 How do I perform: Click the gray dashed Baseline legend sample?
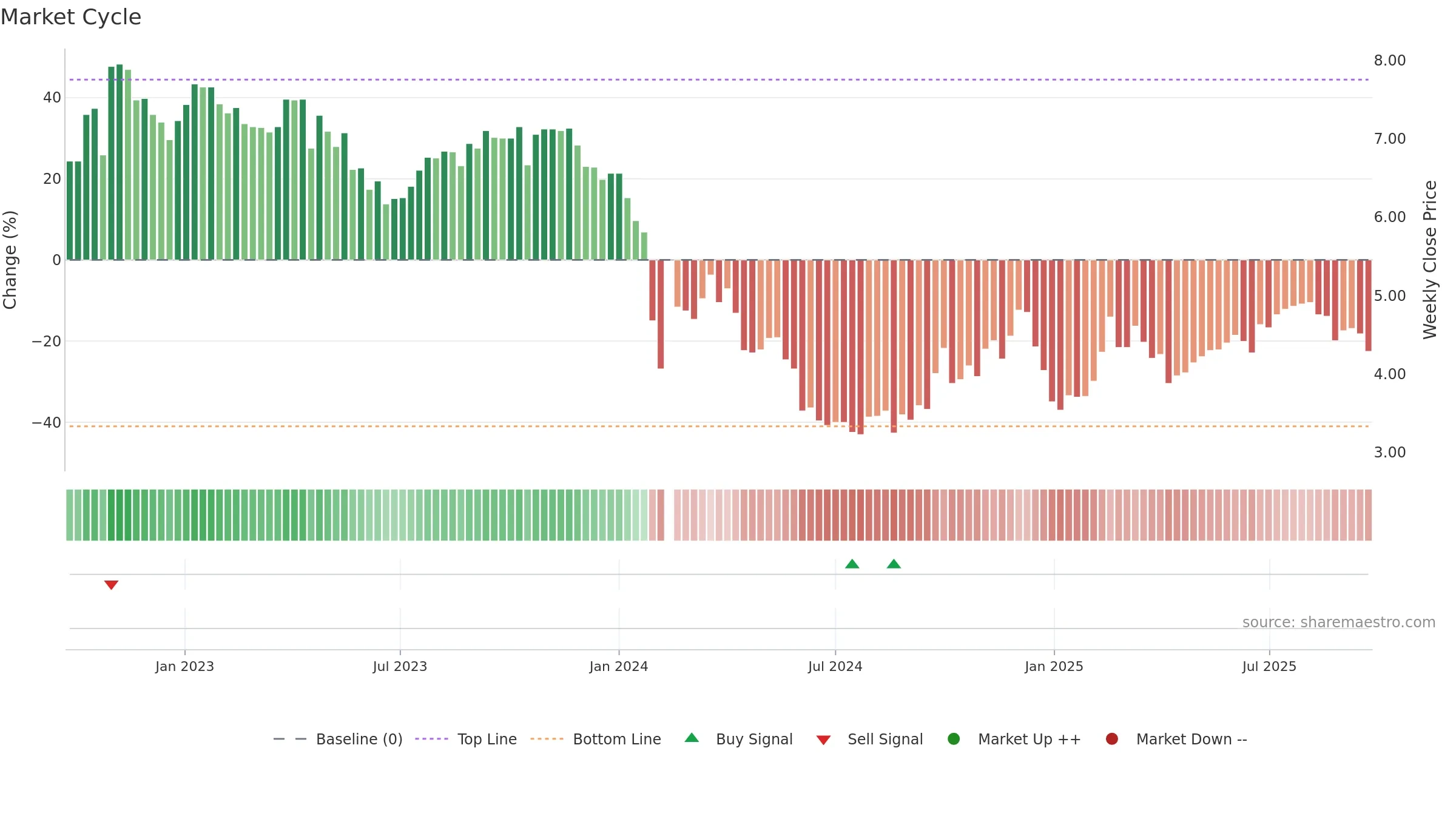(290, 739)
